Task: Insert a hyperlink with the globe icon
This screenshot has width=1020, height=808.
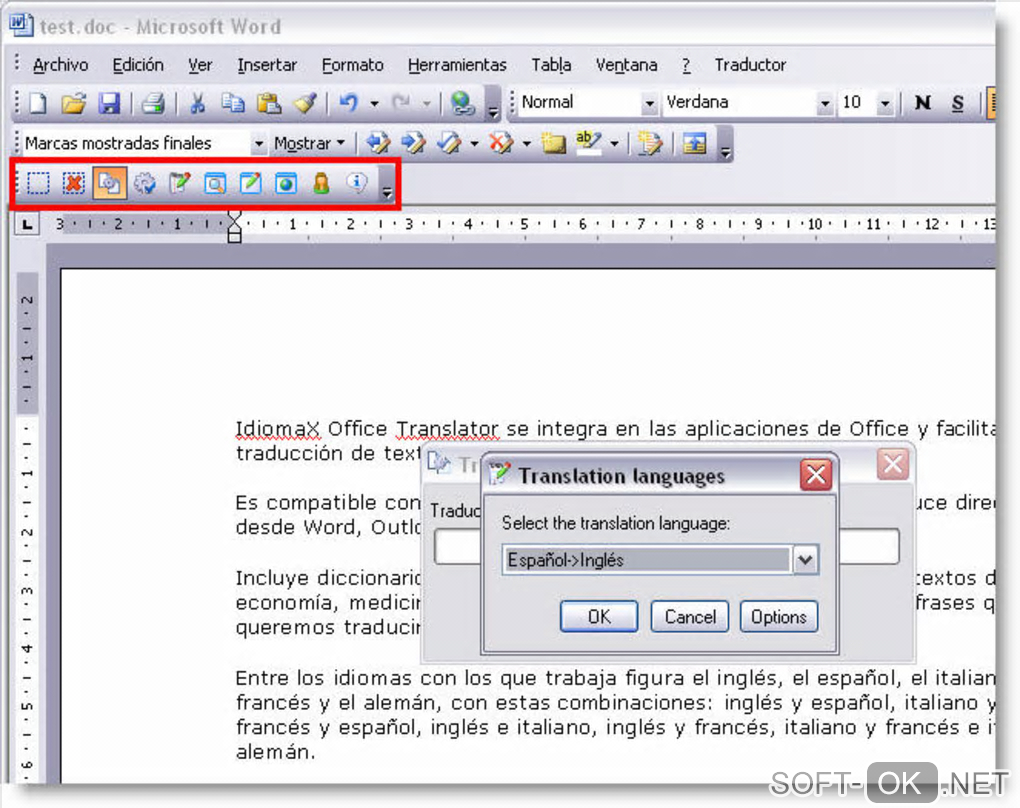Action: [x=462, y=103]
